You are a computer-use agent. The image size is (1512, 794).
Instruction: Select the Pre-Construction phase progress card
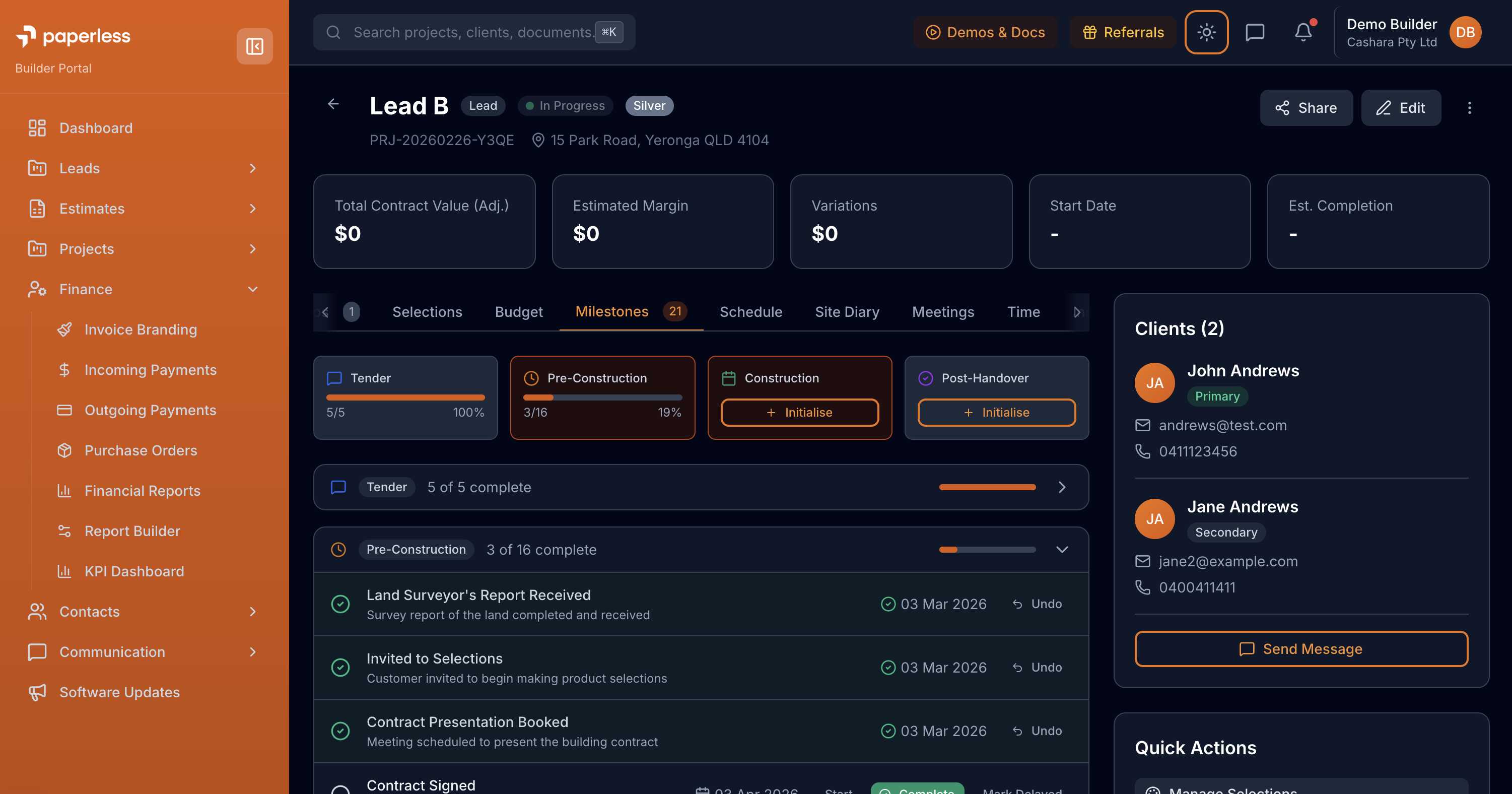(x=602, y=398)
